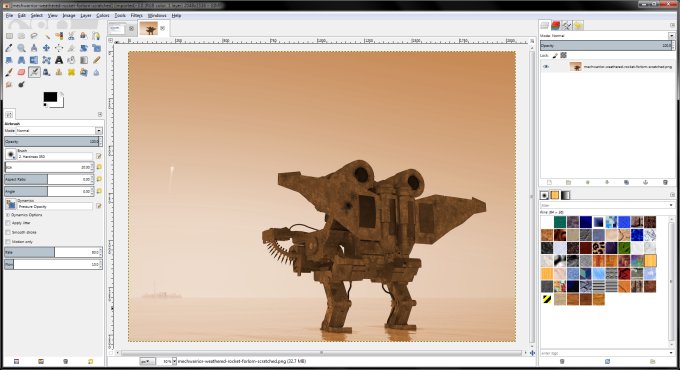Select the Blend gradient tool
Screen dimensions: 680x370
(x=84, y=60)
